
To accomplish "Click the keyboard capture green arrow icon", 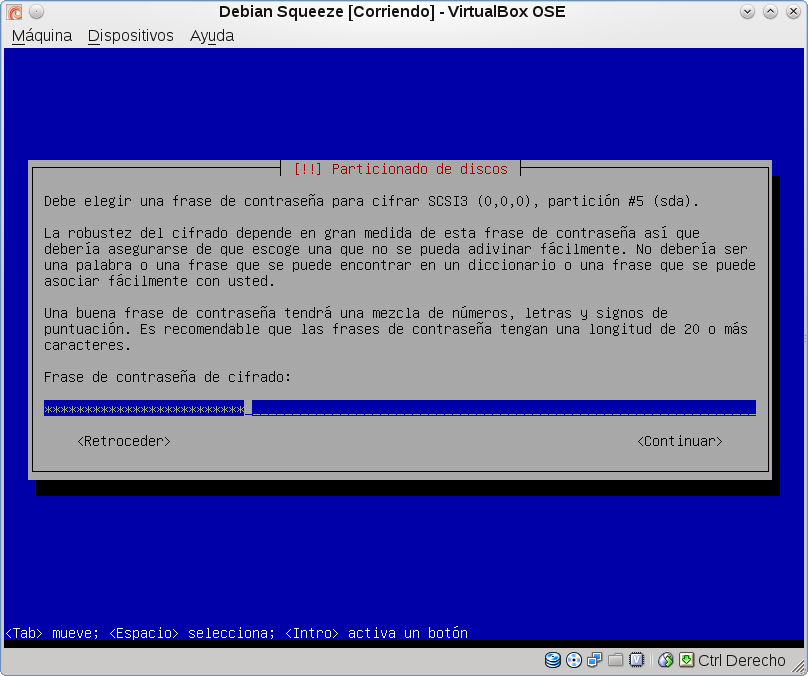I will tap(686, 660).
